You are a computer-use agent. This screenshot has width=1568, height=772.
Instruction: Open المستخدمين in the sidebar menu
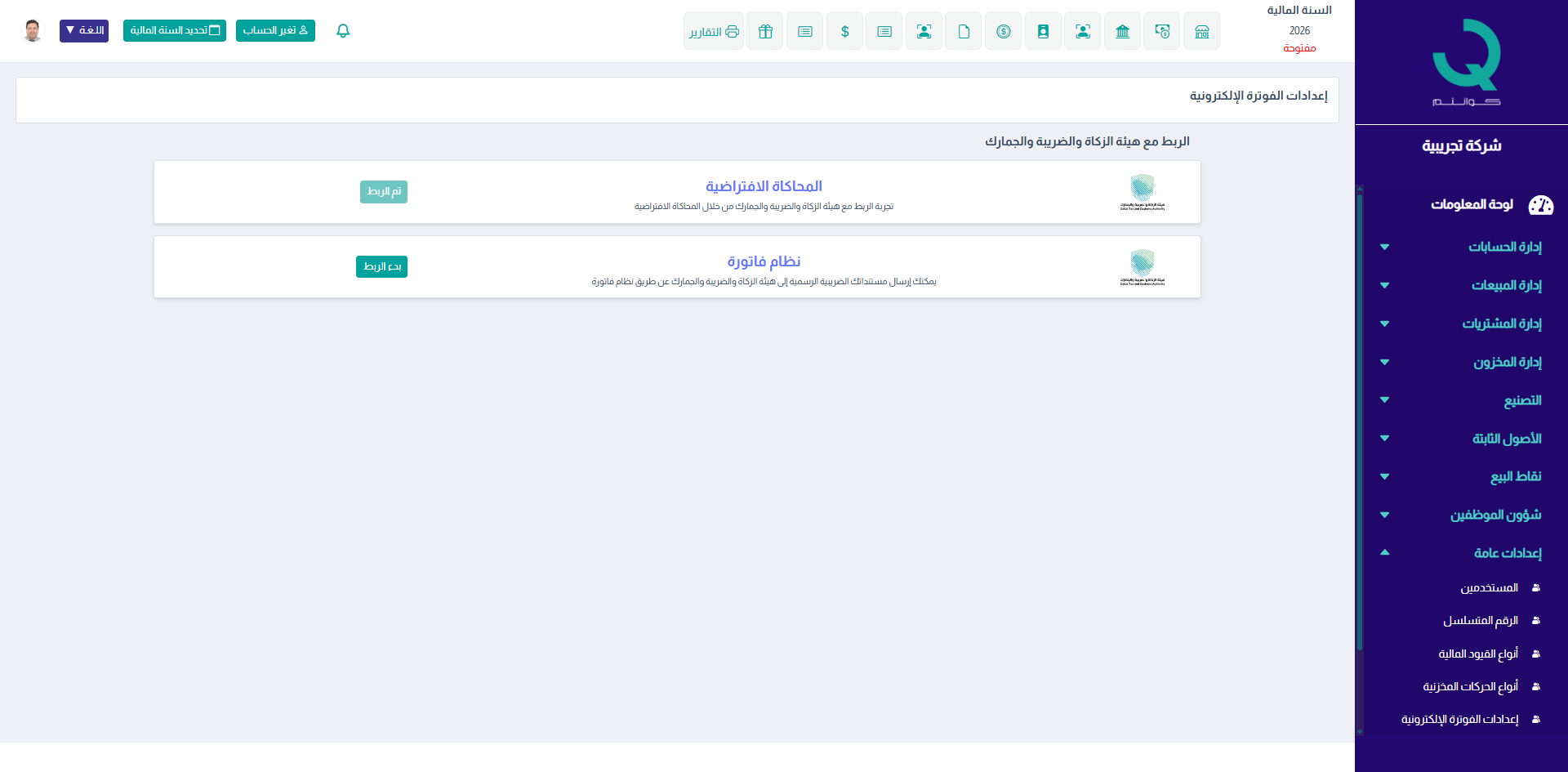click(x=1489, y=588)
